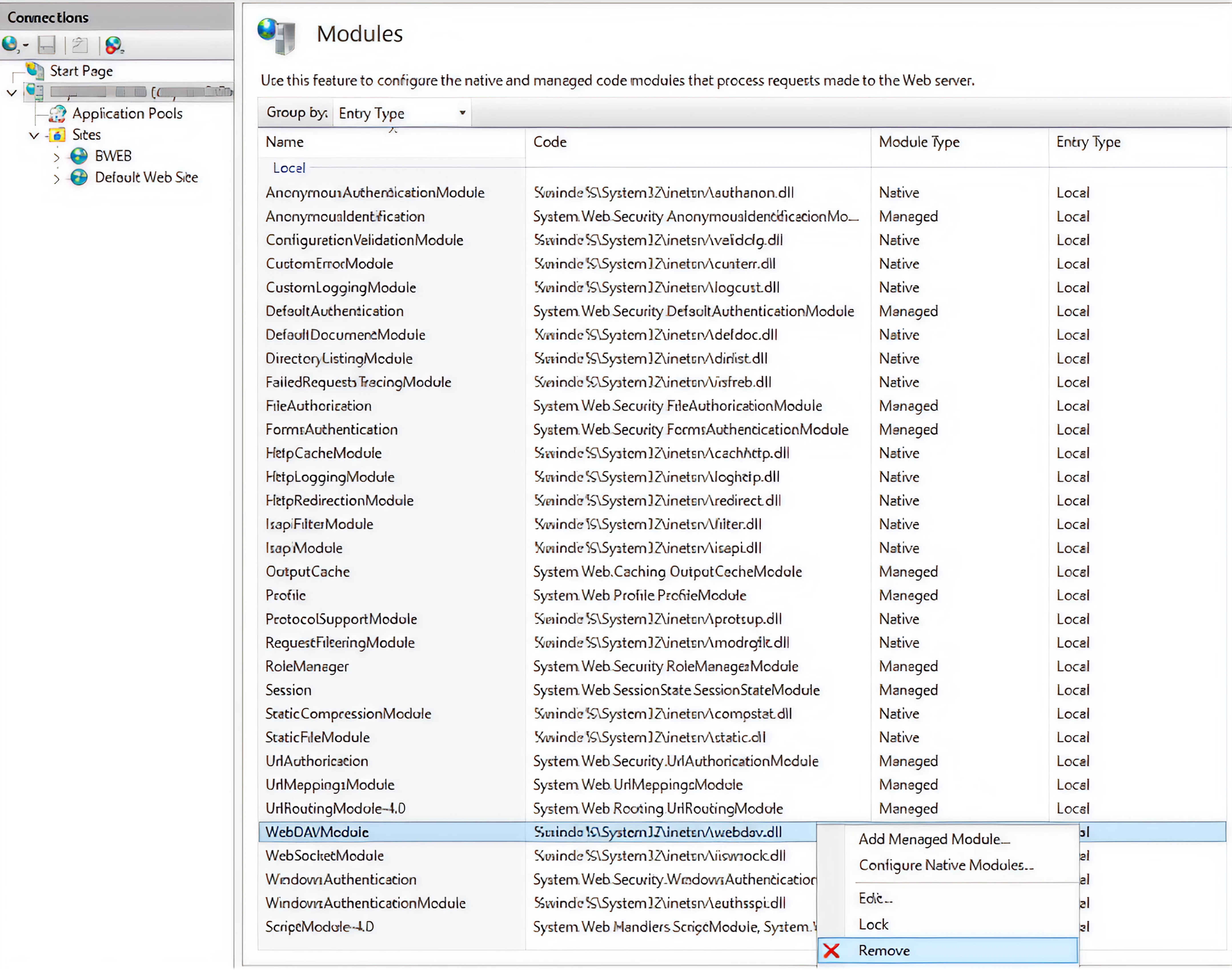Click the delete connection globe icon
1232x970 pixels.
114,45
